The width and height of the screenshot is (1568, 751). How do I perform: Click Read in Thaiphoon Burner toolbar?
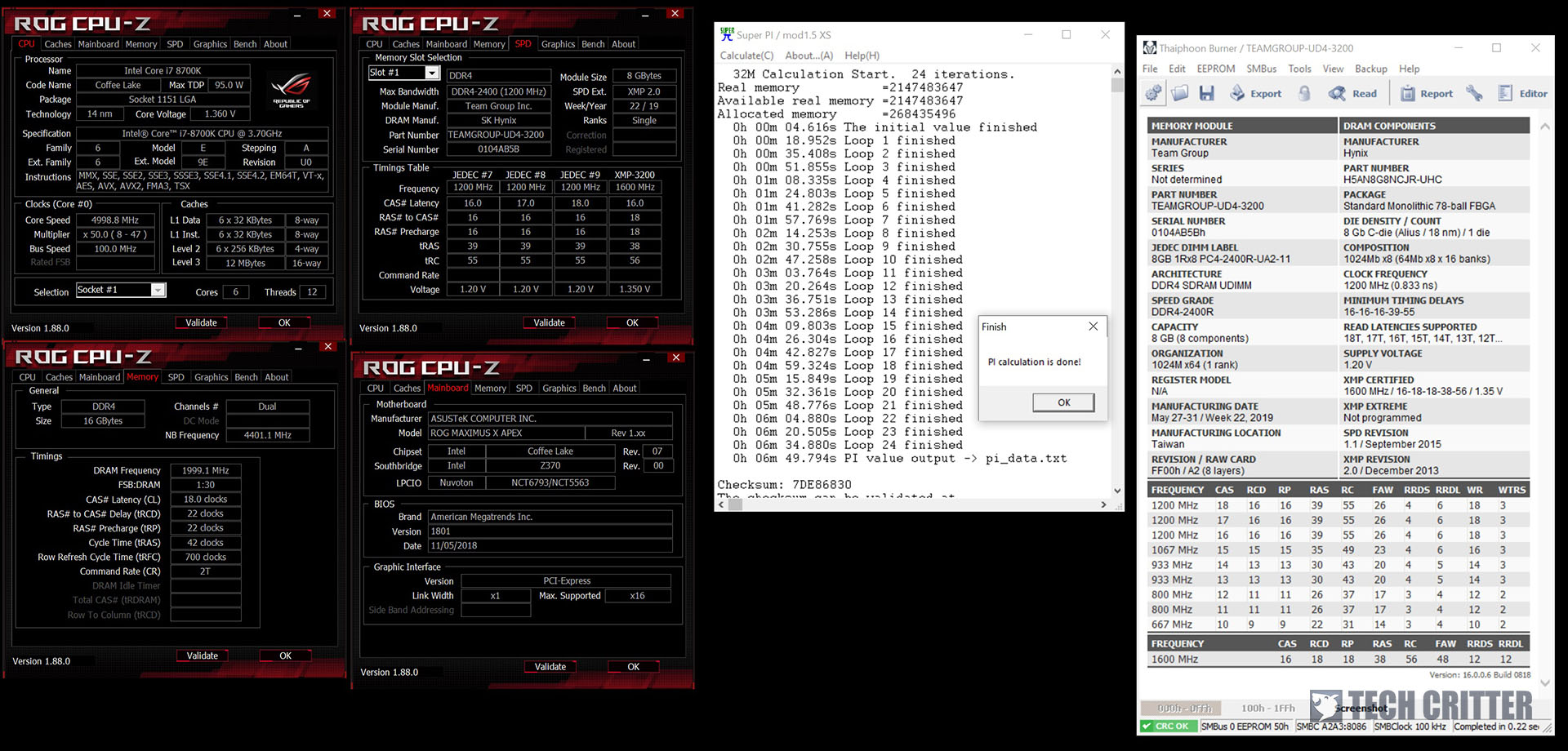(1352, 93)
